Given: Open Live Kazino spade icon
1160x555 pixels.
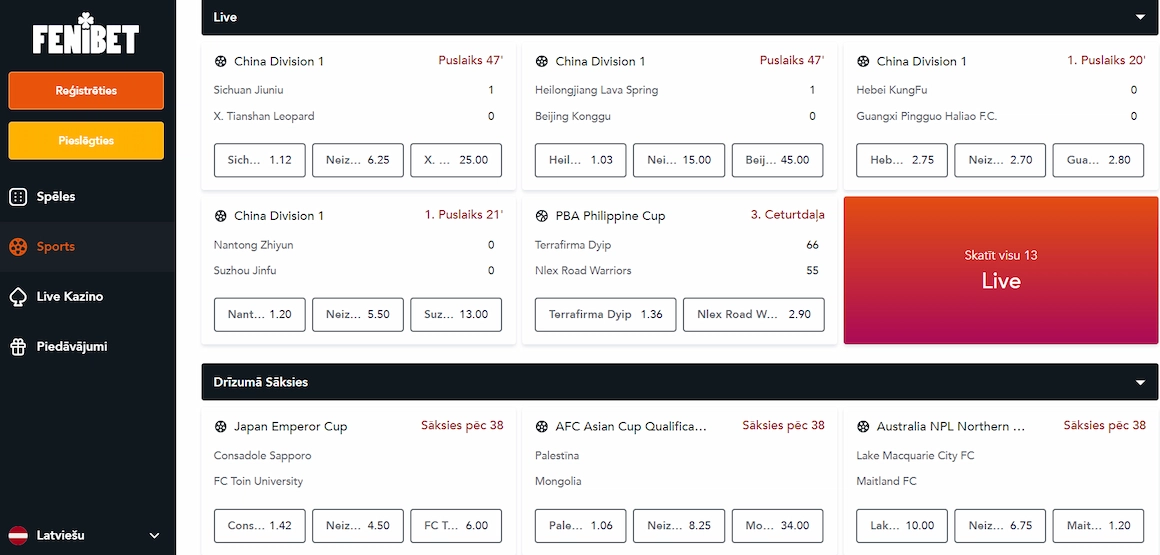Looking at the screenshot, I should pyautogui.click(x=18, y=297).
